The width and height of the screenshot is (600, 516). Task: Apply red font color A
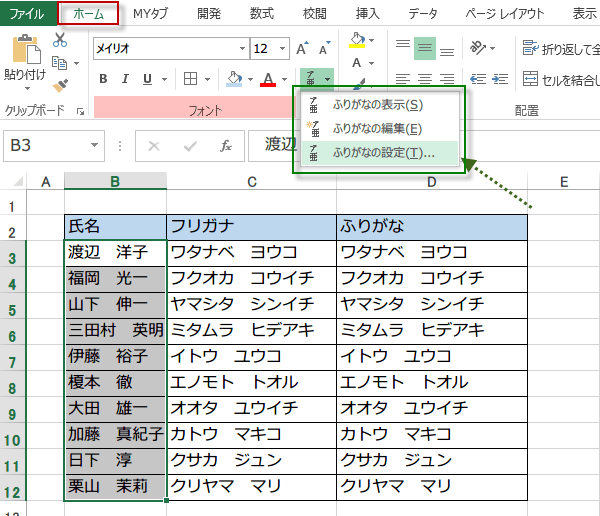click(x=268, y=79)
